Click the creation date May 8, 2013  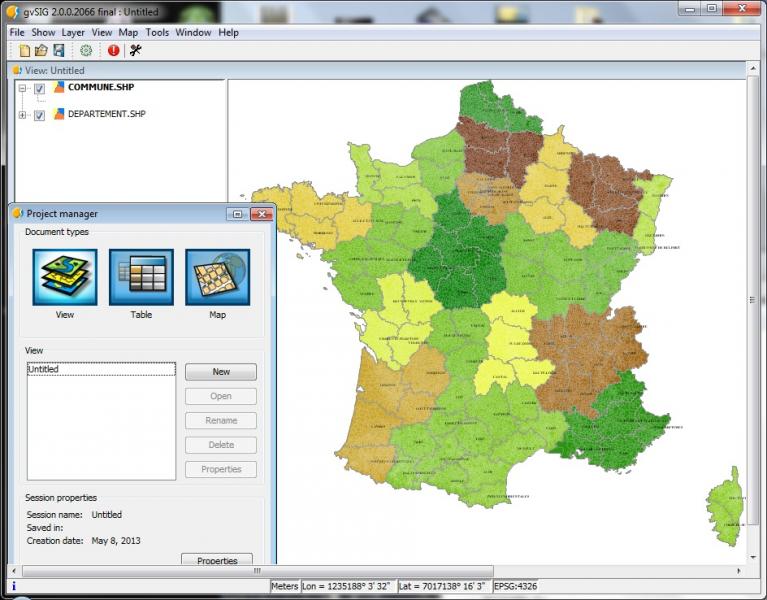(x=116, y=541)
